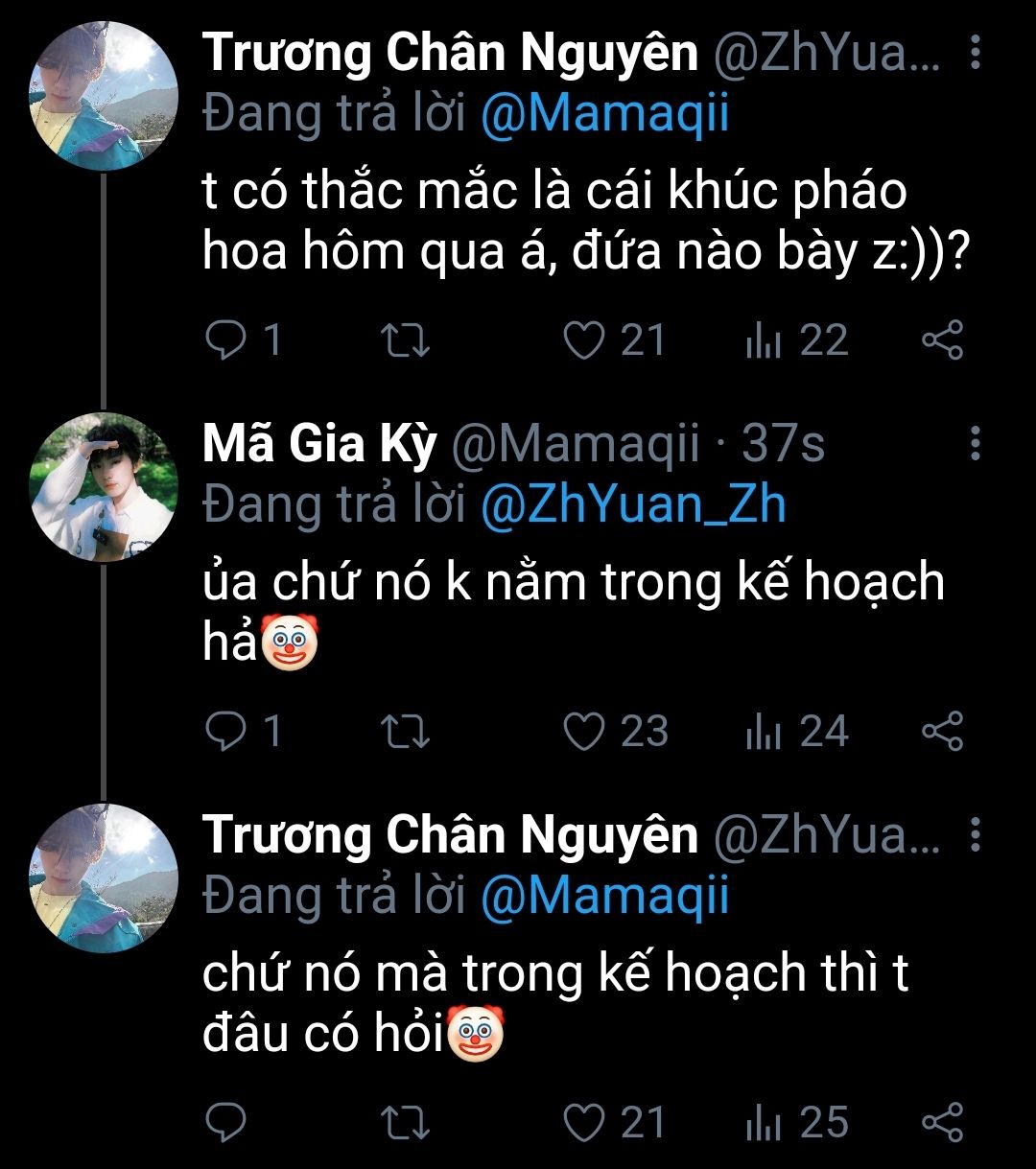Like Mã Gia Kỳ's tweet with 23 likes
Viewport: 1036px width, 1169px height.
pos(583,732)
